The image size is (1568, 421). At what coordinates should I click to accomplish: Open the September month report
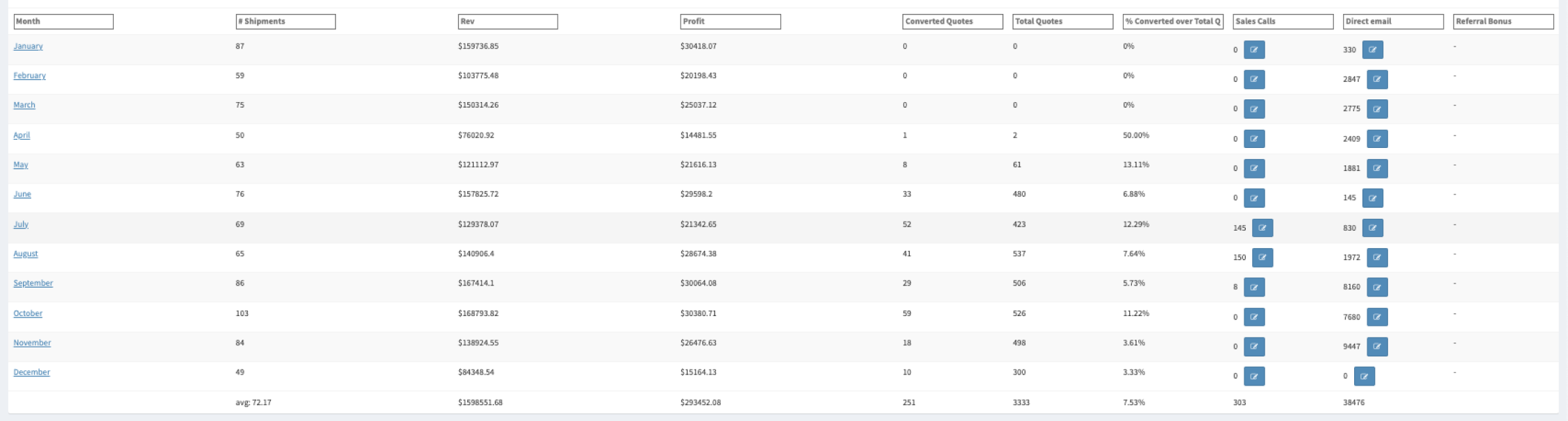33,283
